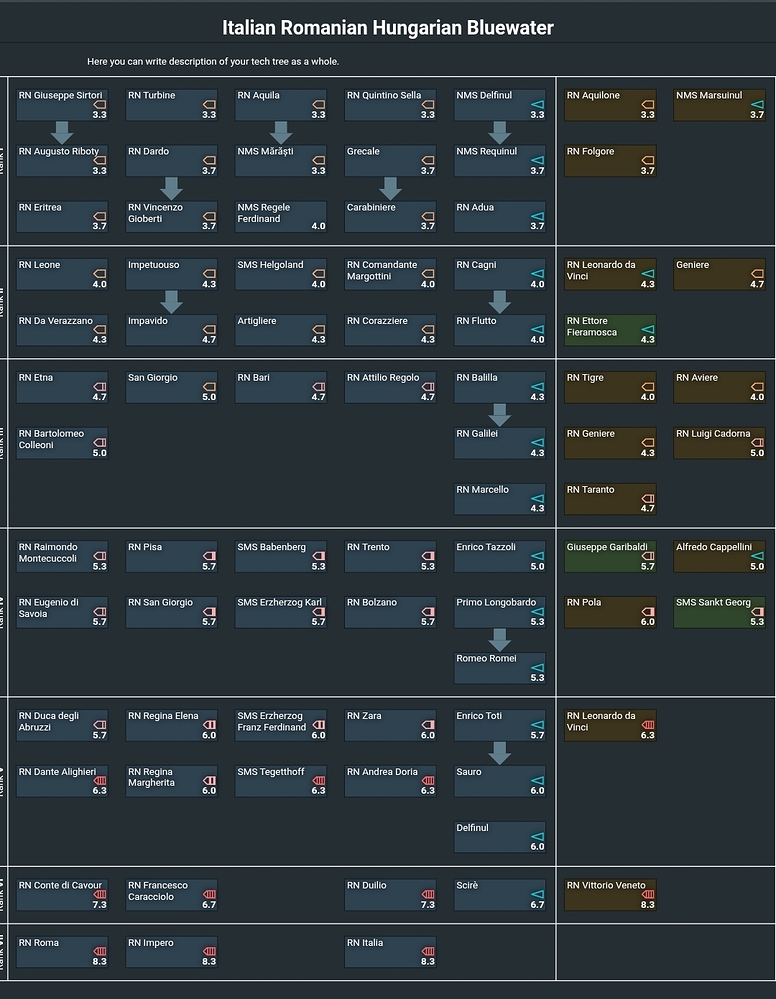Click the submarine icon on Scirè card
The height and width of the screenshot is (999, 776).
coord(537,893)
